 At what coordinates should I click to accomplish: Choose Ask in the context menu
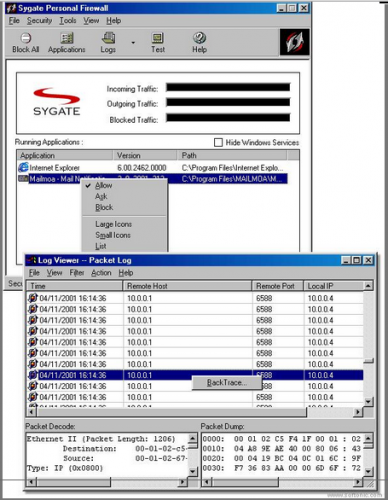pos(101,196)
